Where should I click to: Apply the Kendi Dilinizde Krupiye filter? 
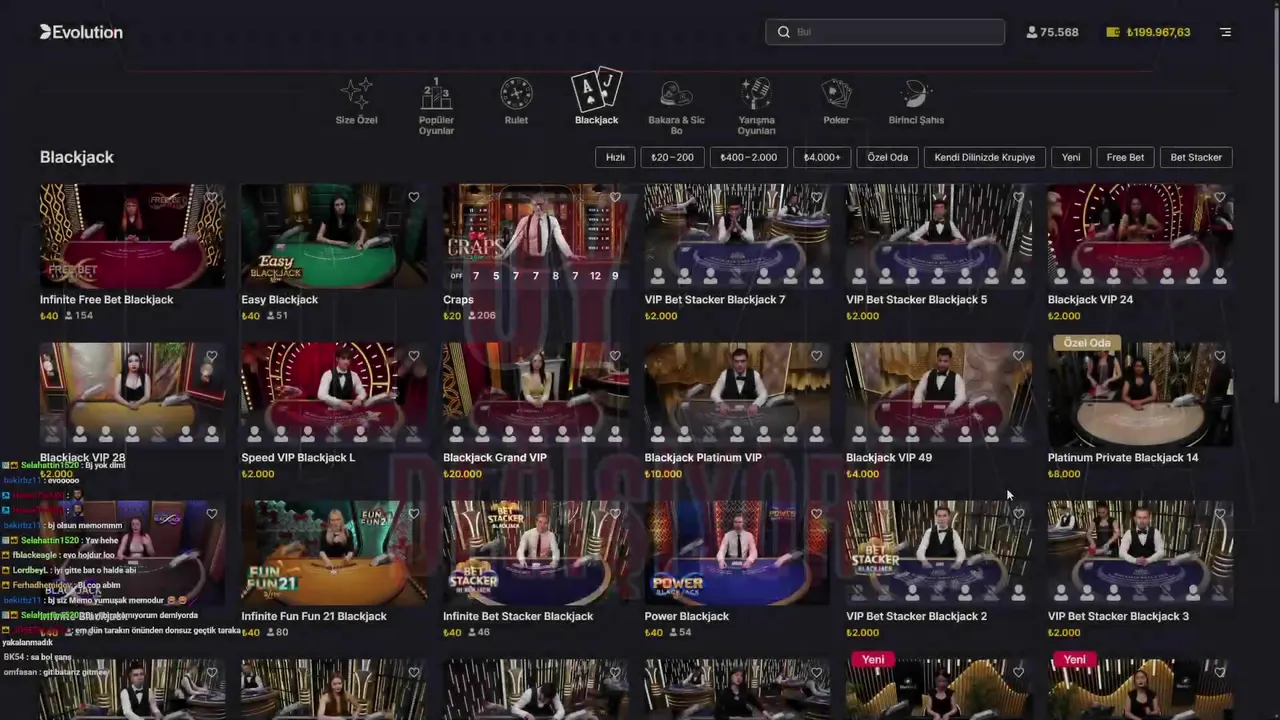tap(985, 157)
